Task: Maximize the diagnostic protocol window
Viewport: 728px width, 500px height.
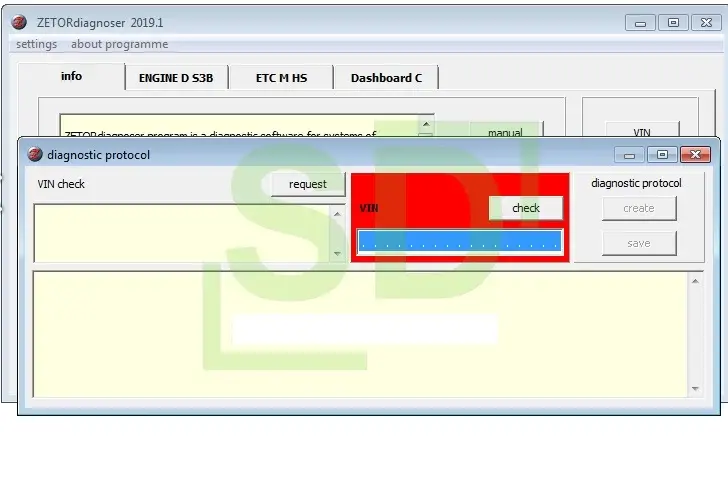Action: click(x=662, y=155)
